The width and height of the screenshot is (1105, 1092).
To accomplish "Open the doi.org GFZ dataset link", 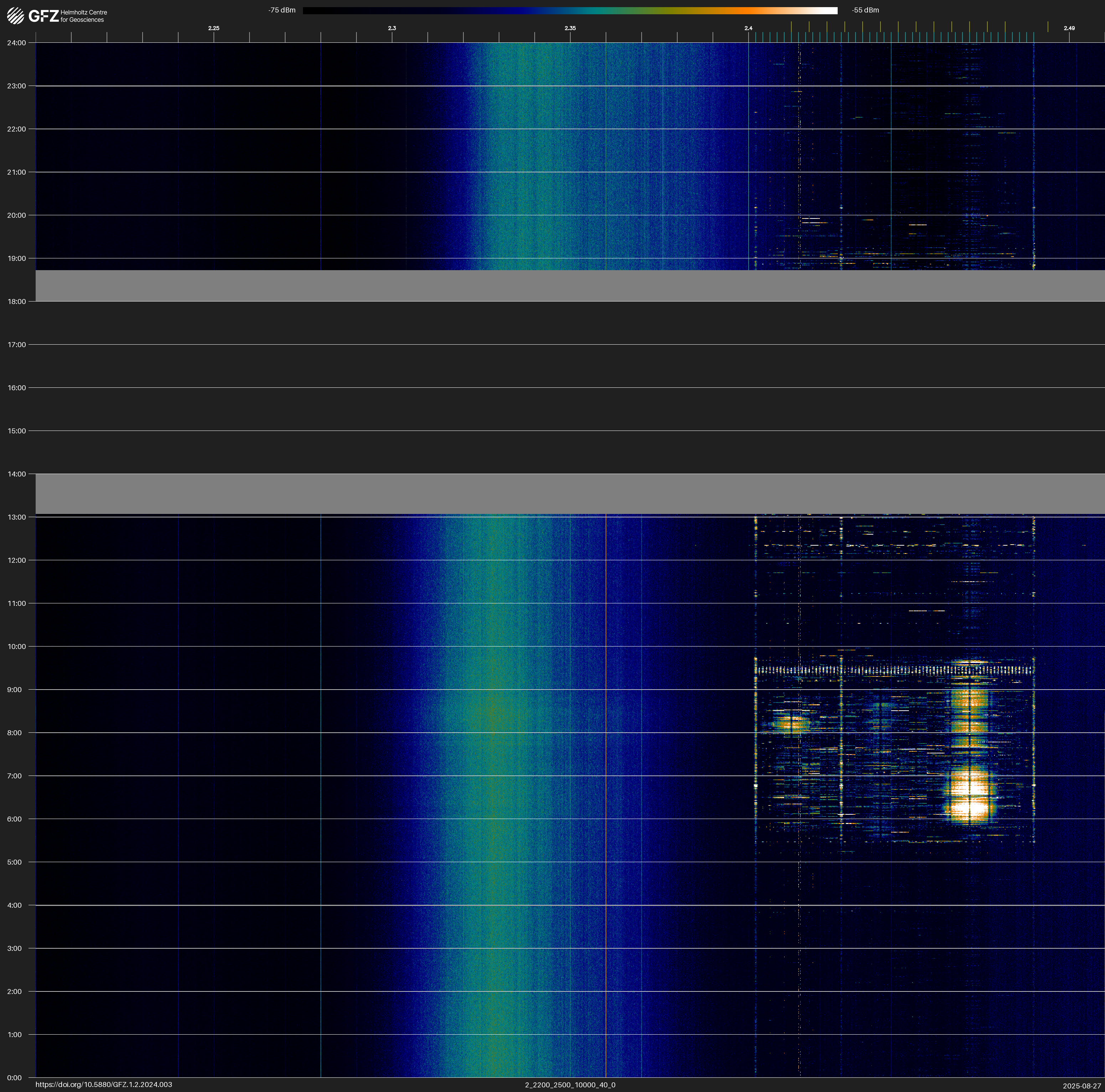I will pyautogui.click(x=103, y=1085).
